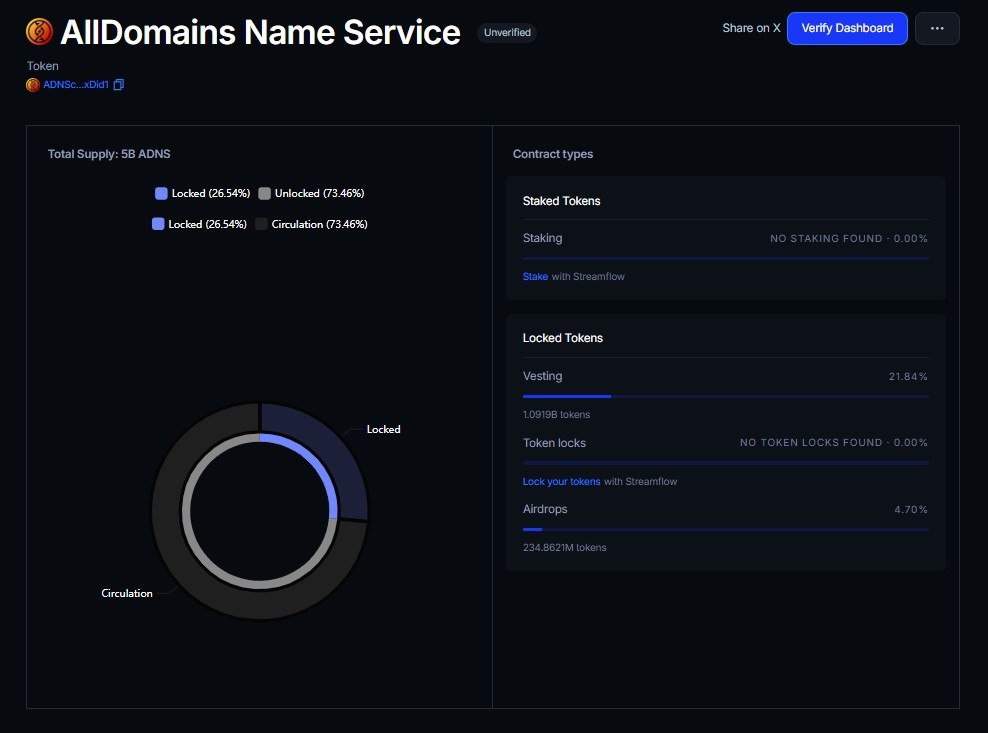Click the Staked Tokens heading

[x=561, y=201]
